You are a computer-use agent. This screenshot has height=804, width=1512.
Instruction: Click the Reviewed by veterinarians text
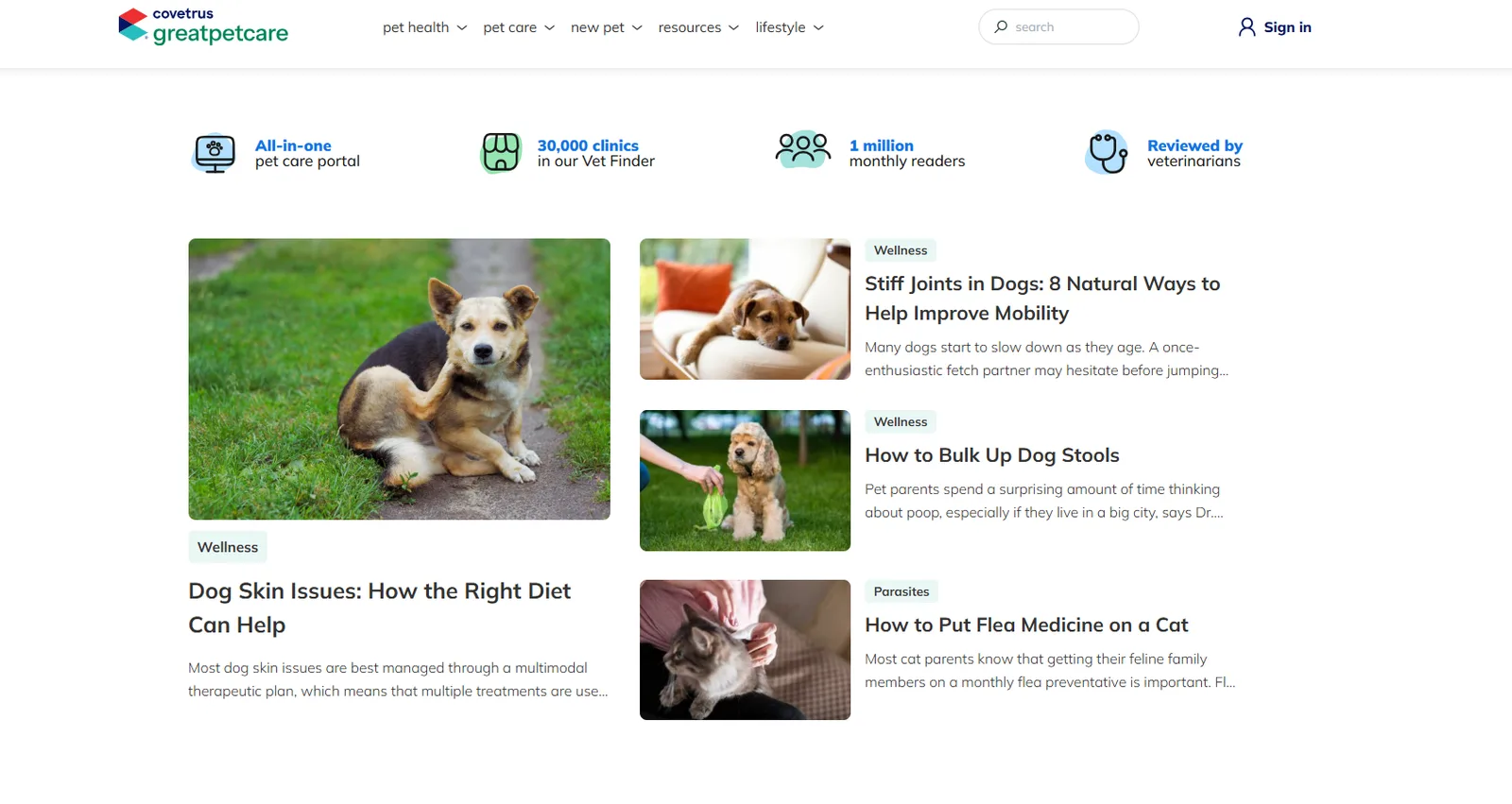coord(1194,153)
